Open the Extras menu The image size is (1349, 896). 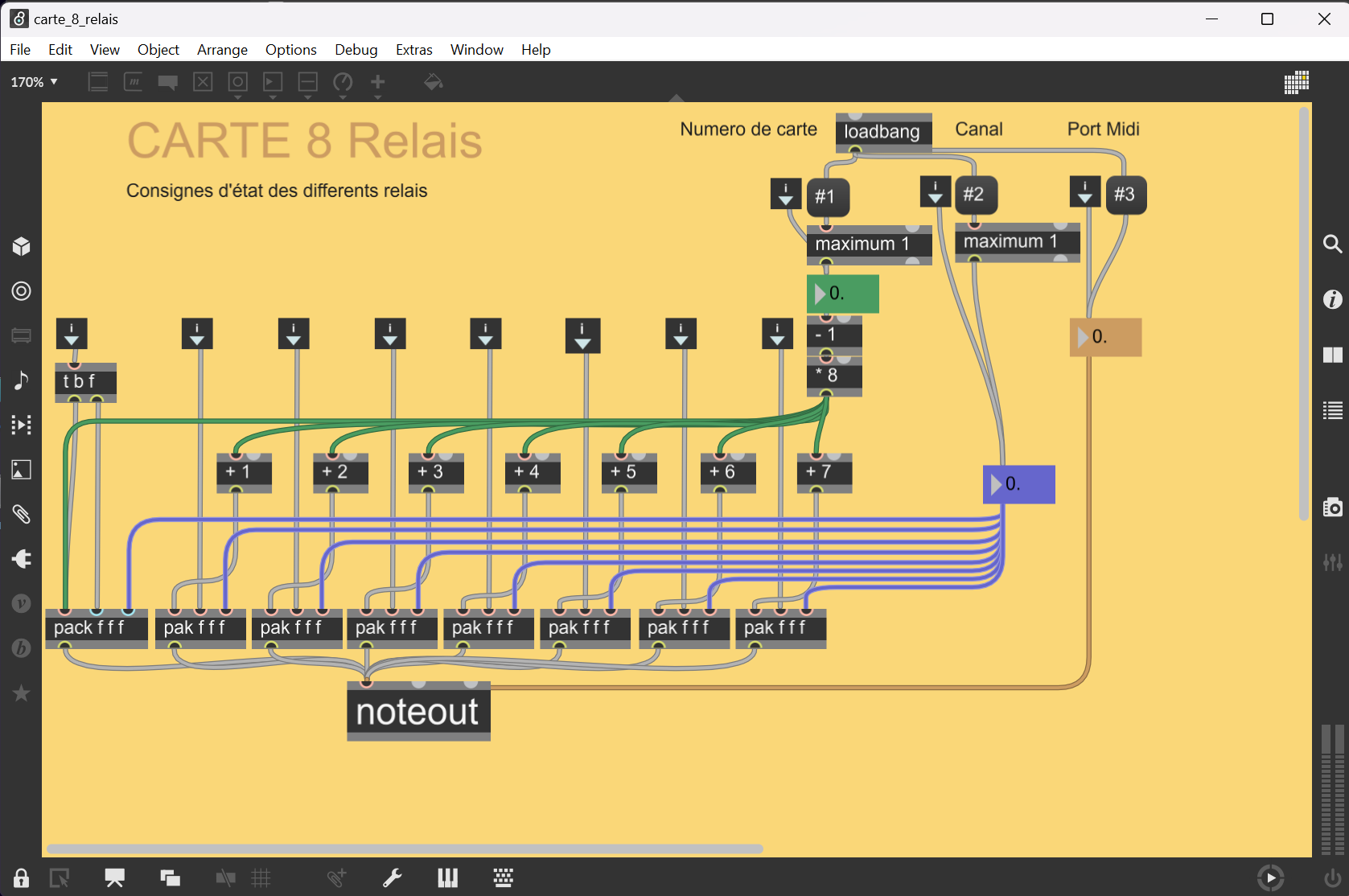coord(414,49)
